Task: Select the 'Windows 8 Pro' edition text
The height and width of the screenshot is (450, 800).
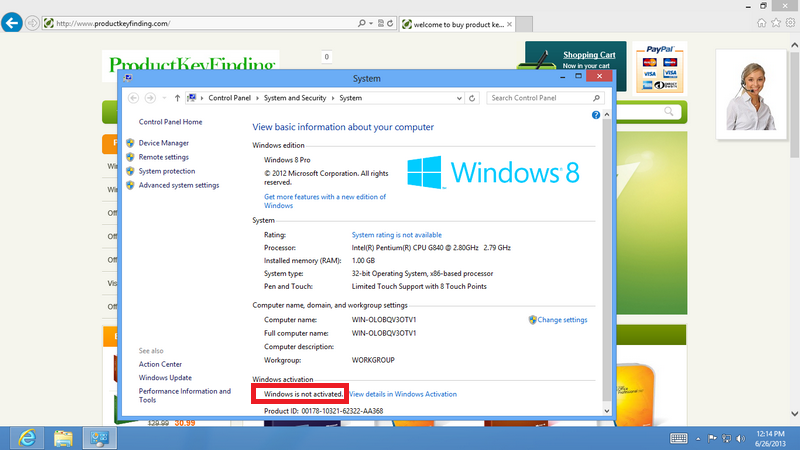Action: 287,160
